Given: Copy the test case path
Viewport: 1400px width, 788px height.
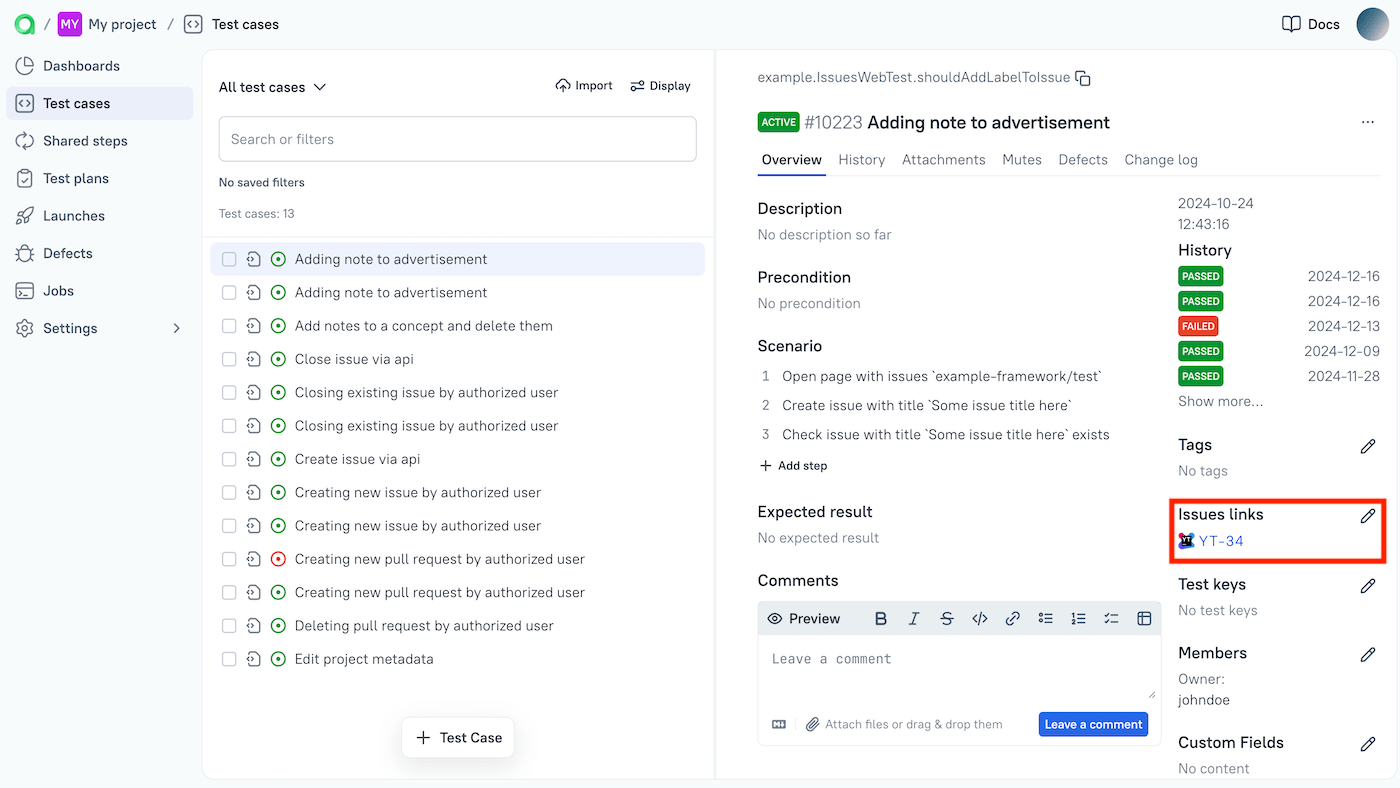Looking at the screenshot, I should (x=1083, y=76).
